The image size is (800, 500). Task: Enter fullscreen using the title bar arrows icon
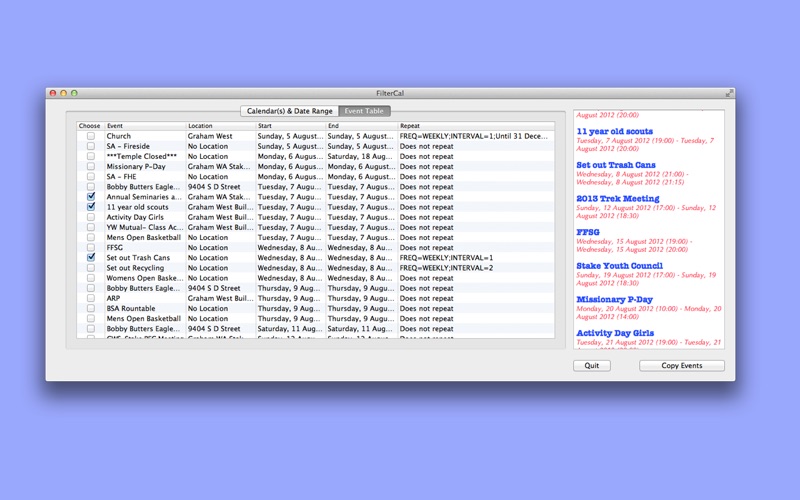(x=729, y=93)
